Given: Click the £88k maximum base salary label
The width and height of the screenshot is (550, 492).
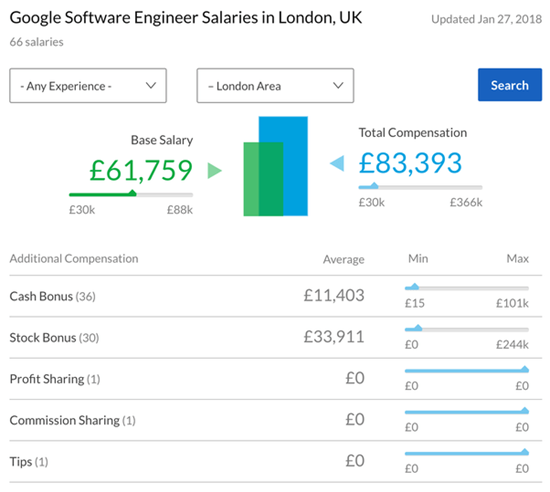Looking at the screenshot, I should click(180, 210).
